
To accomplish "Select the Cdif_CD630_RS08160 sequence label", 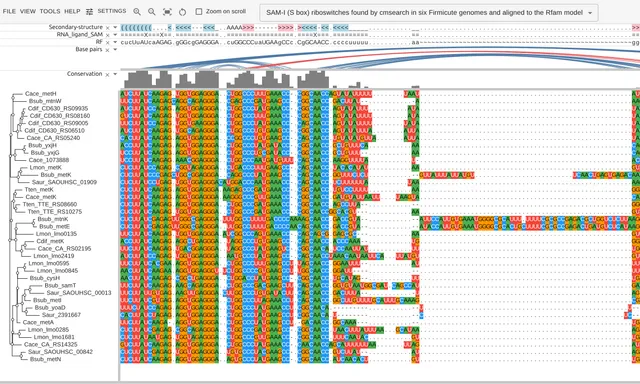I will click(60, 115).
